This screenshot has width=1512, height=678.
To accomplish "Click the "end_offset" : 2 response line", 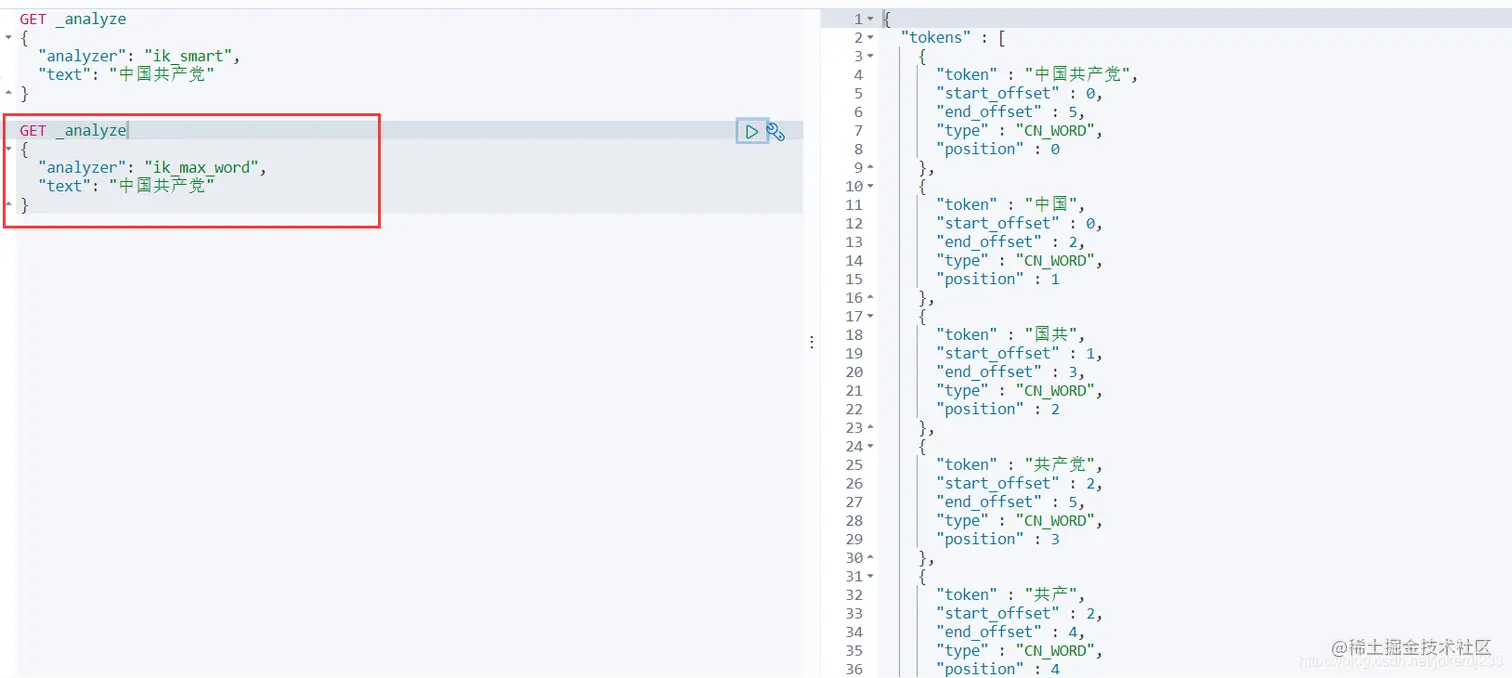I will pyautogui.click(x=1010, y=242).
